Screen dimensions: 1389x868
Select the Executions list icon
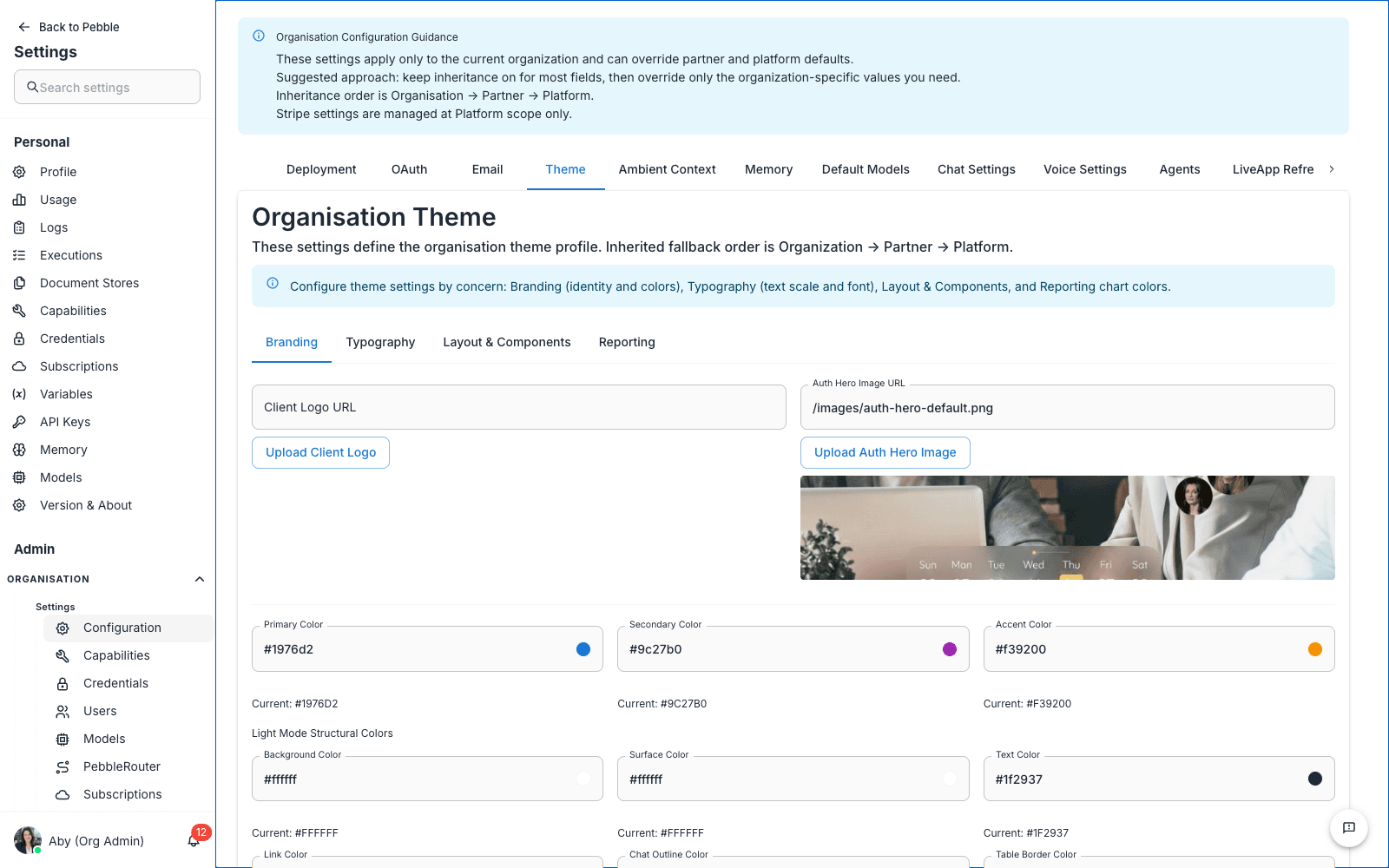point(19,255)
